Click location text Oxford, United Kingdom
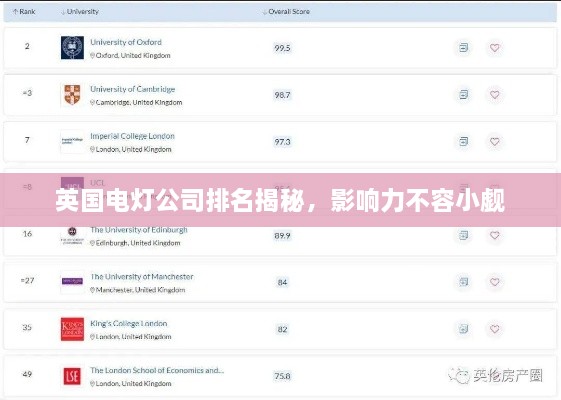Viewport: 561px width, 400px height. click(133, 55)
